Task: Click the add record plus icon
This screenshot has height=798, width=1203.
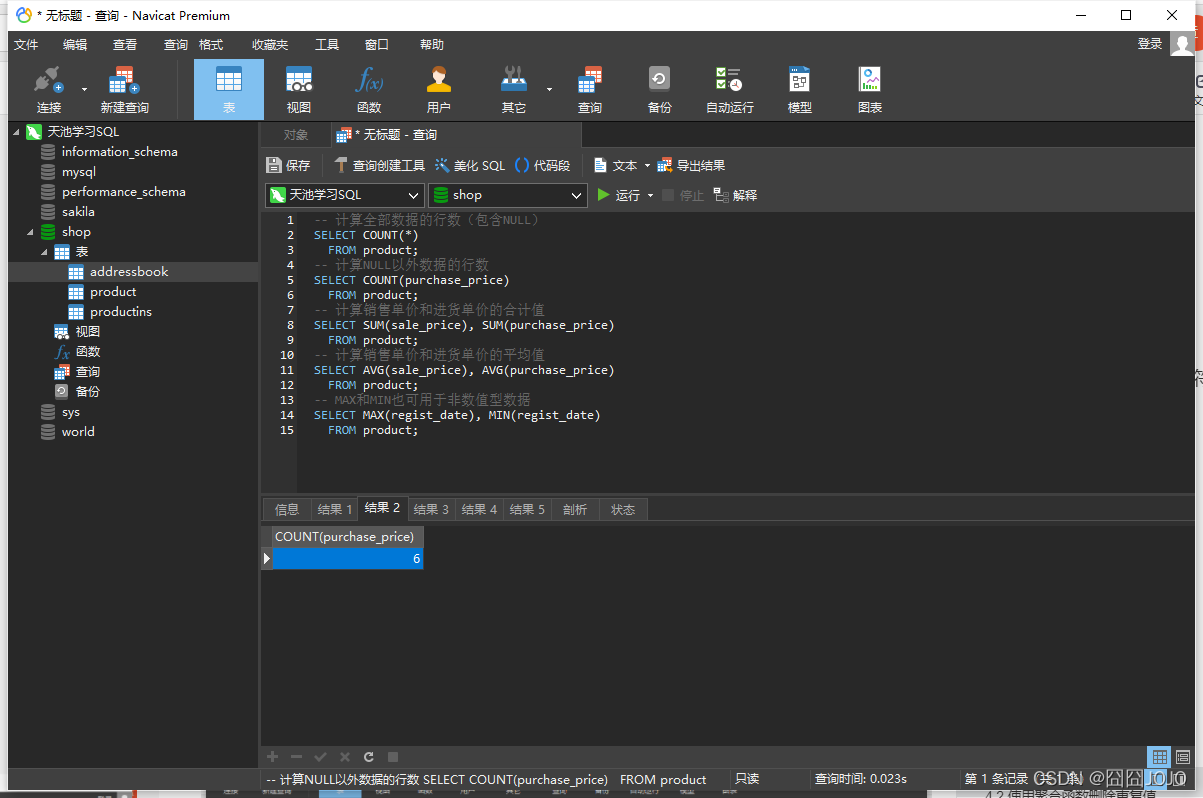Action: (x=272, y=757)
